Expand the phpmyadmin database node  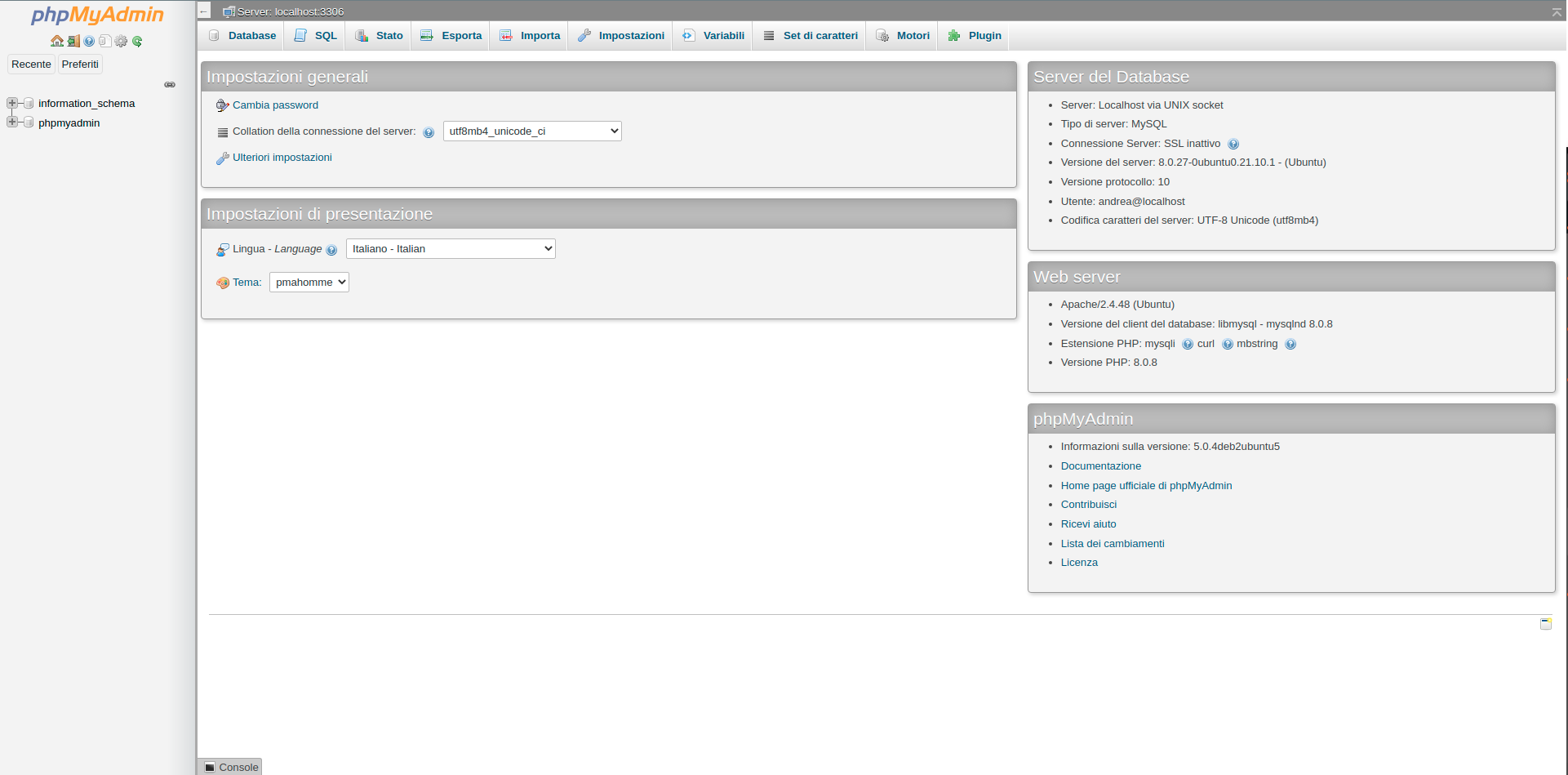click(x=11, y=122)
